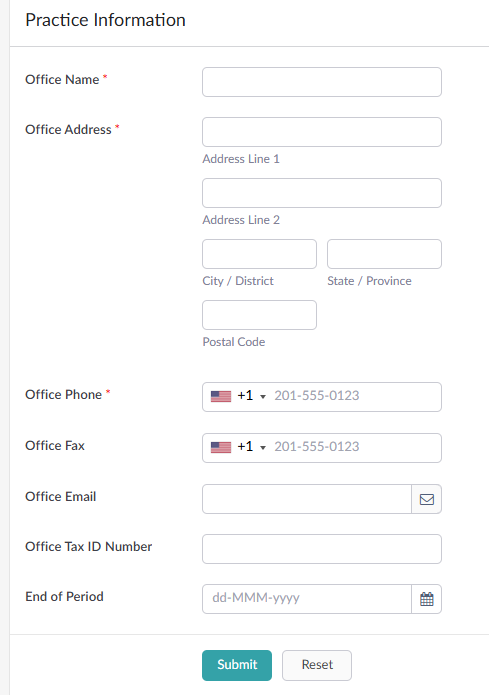Click the Postal Code input box
The image size is (489, 695).
tap(259, 315)
